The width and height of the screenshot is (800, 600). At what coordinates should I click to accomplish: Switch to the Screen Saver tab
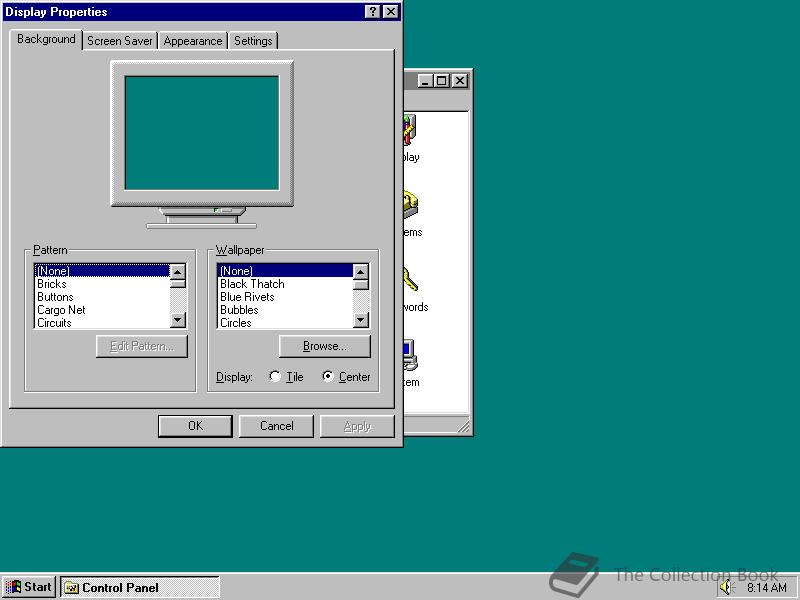pos(119,41)
